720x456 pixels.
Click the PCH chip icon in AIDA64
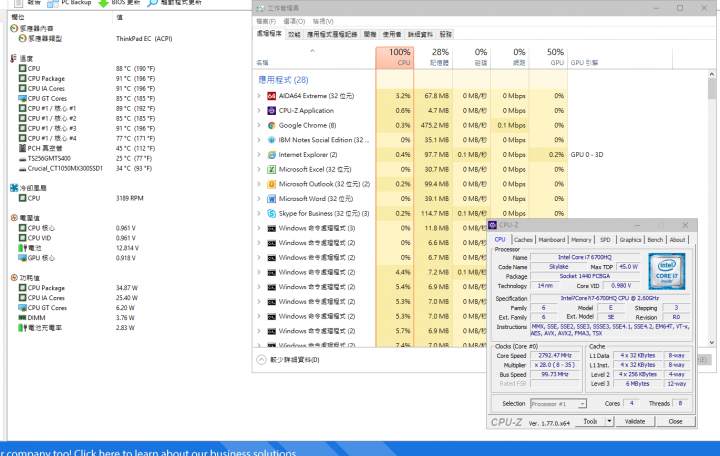coord(22,148)
